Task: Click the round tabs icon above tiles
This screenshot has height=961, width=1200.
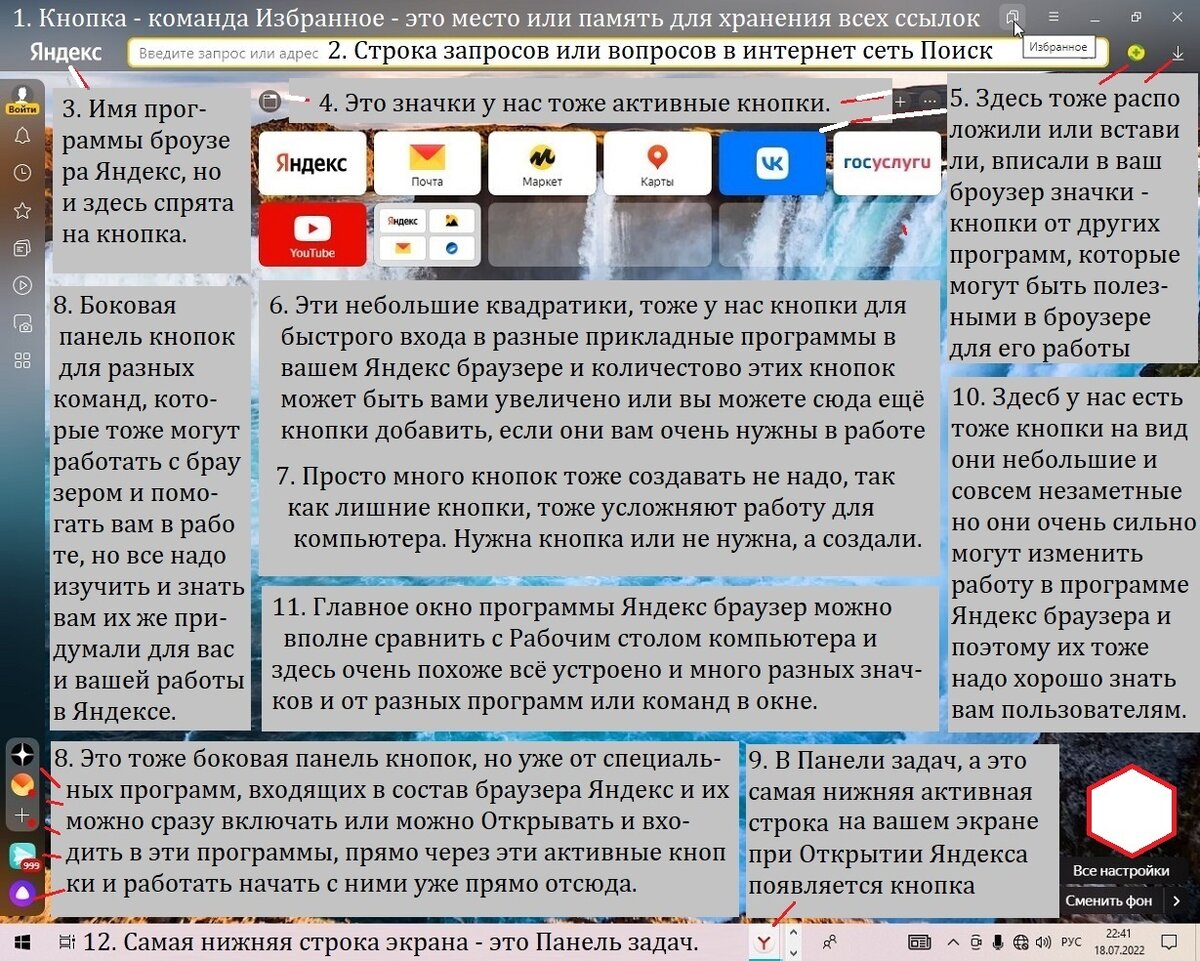Action: (x=268, y=101)
